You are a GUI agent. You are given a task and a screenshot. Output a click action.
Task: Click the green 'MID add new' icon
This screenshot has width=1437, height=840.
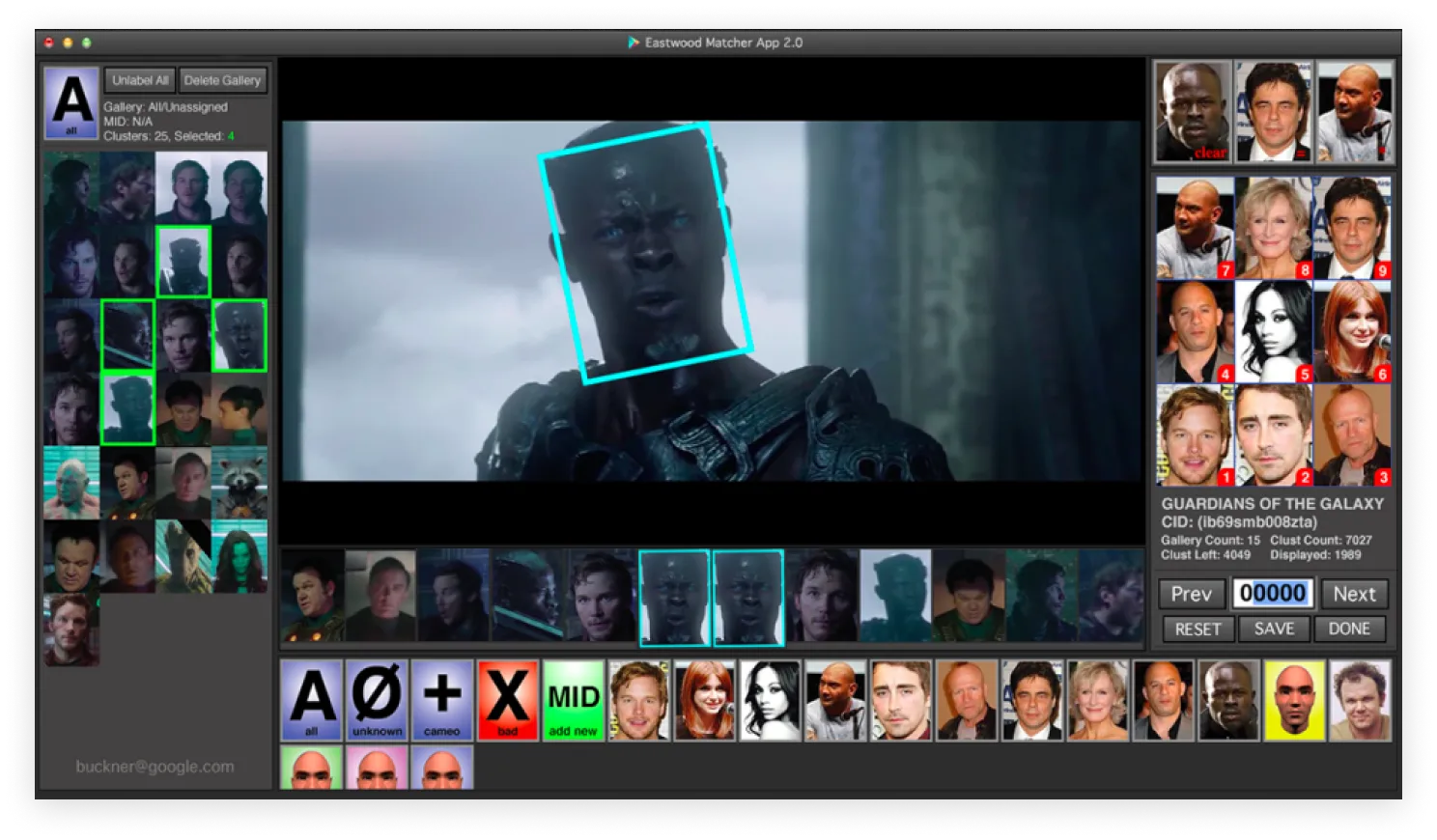pyautogui.click(x=574, y=700)
